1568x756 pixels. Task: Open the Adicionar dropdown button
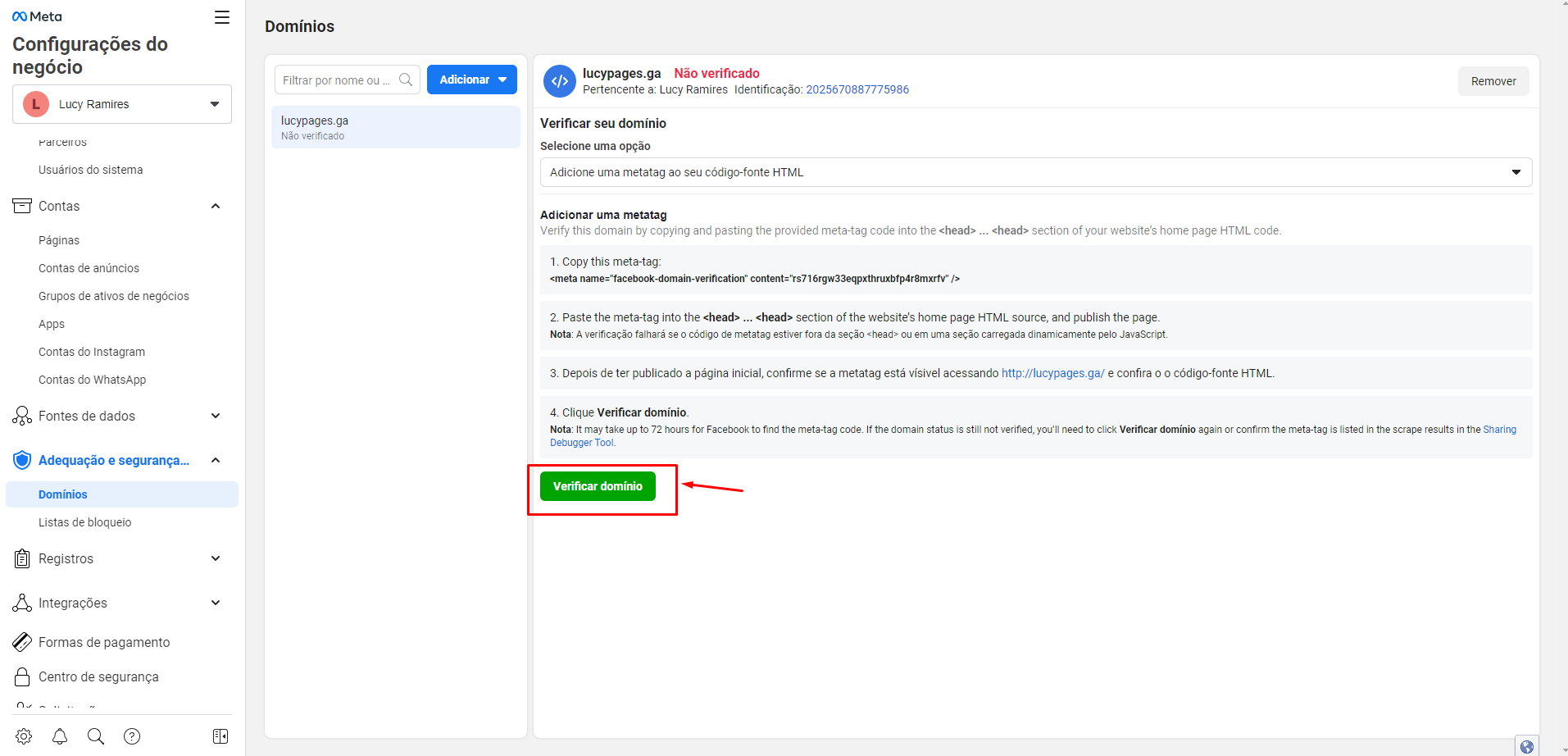(x=472, y=80)
